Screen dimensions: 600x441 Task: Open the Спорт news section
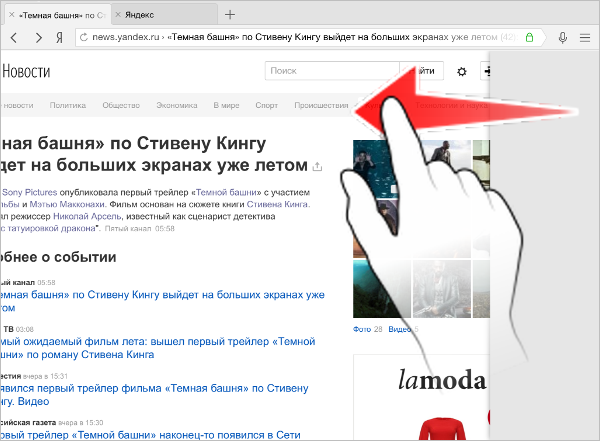(x=267, y=105)
